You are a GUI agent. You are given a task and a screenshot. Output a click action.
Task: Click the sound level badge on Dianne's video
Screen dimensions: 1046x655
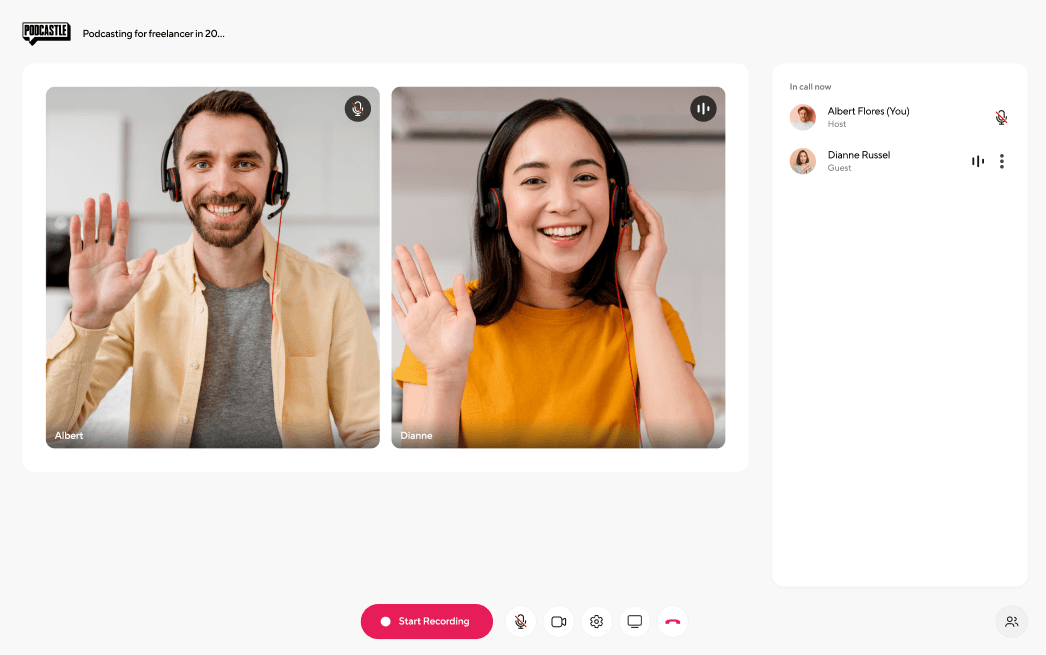(703, 109)
